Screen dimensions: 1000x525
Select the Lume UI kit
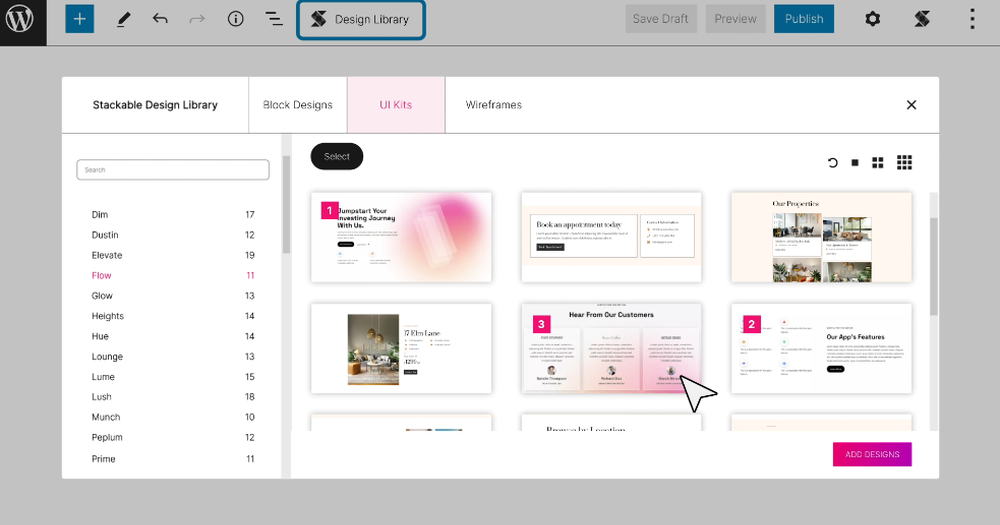coord(173,376)
